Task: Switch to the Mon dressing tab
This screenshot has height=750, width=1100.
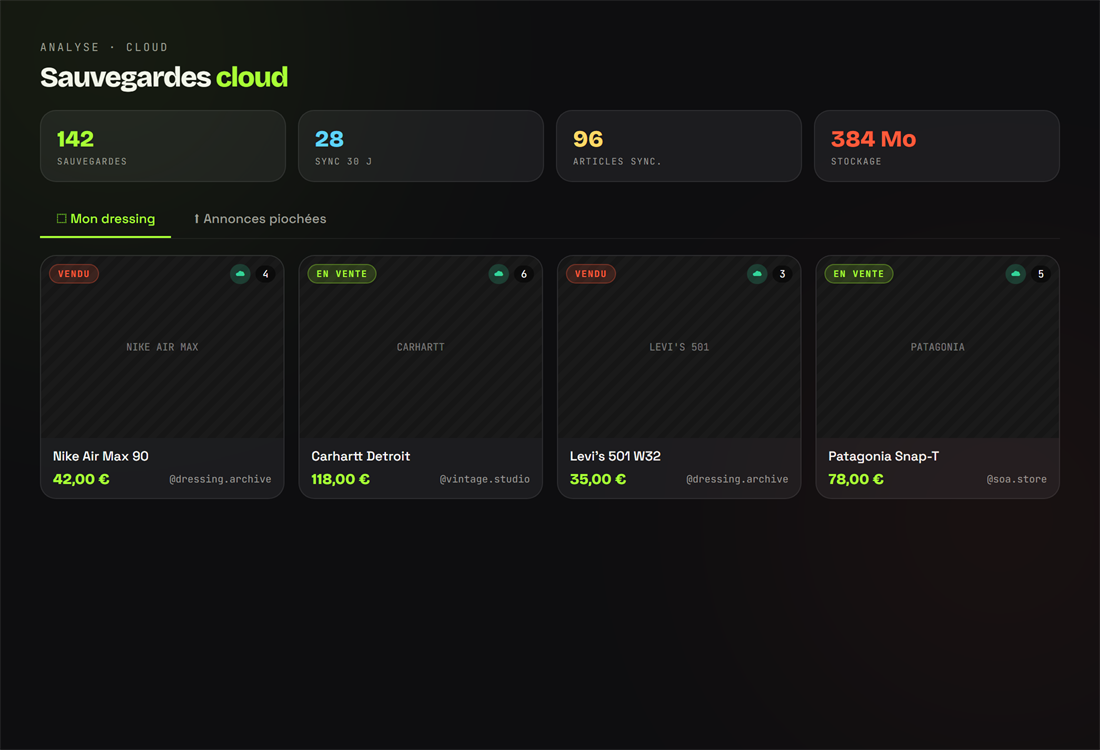Action: click(x=105, y=219)
